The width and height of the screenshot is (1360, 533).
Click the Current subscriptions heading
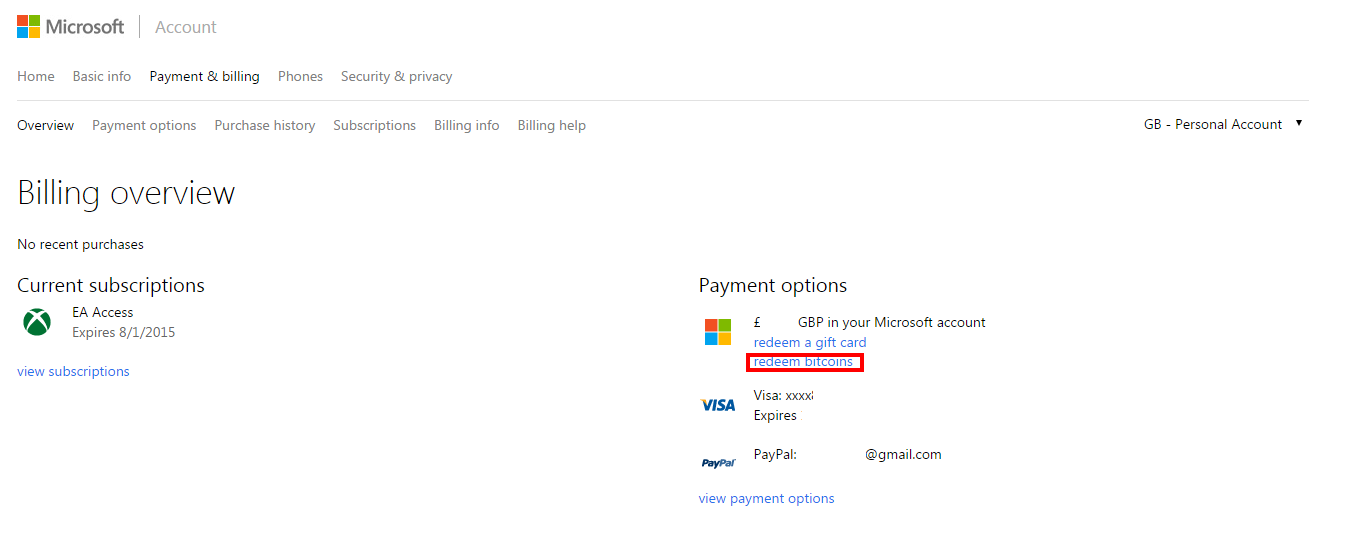pos(111,285)
